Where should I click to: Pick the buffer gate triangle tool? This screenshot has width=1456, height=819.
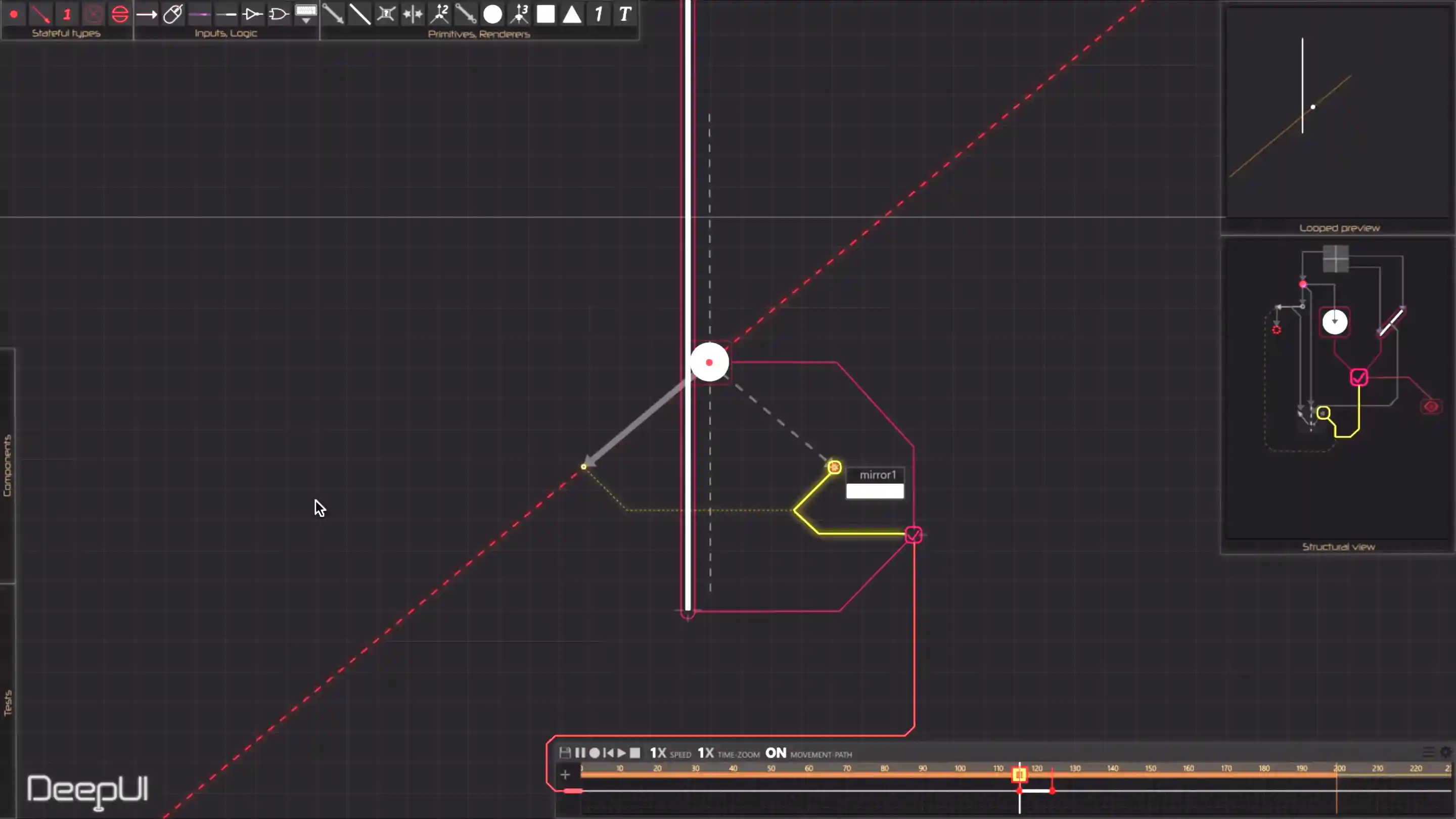(x=252, y=14)
